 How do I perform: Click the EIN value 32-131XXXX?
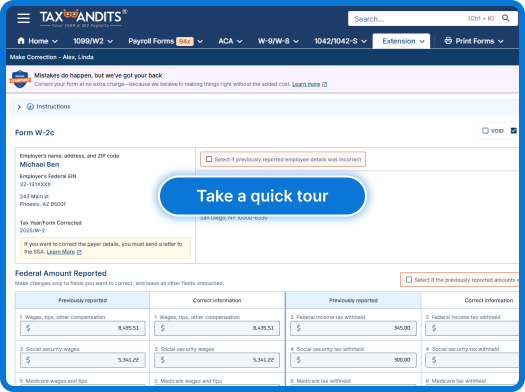click(x=35, y=184)
